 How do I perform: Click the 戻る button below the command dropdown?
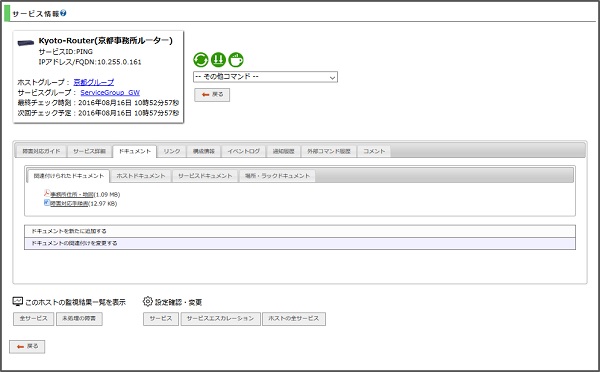click(212, 95)
